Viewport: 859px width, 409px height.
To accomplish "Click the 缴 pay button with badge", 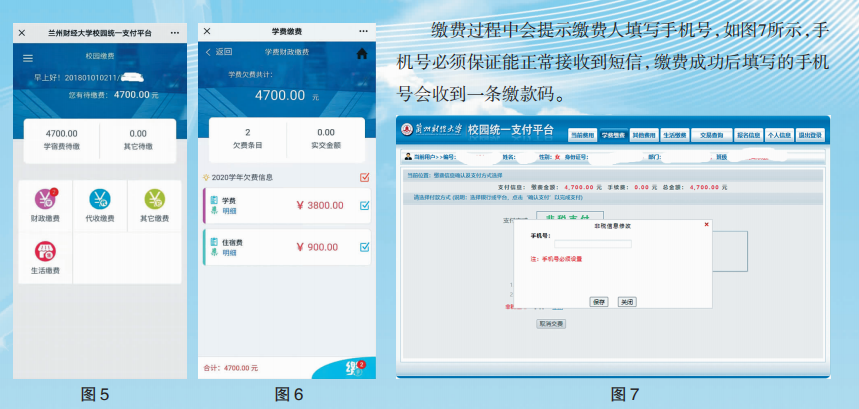I will (x=353, y=368).
